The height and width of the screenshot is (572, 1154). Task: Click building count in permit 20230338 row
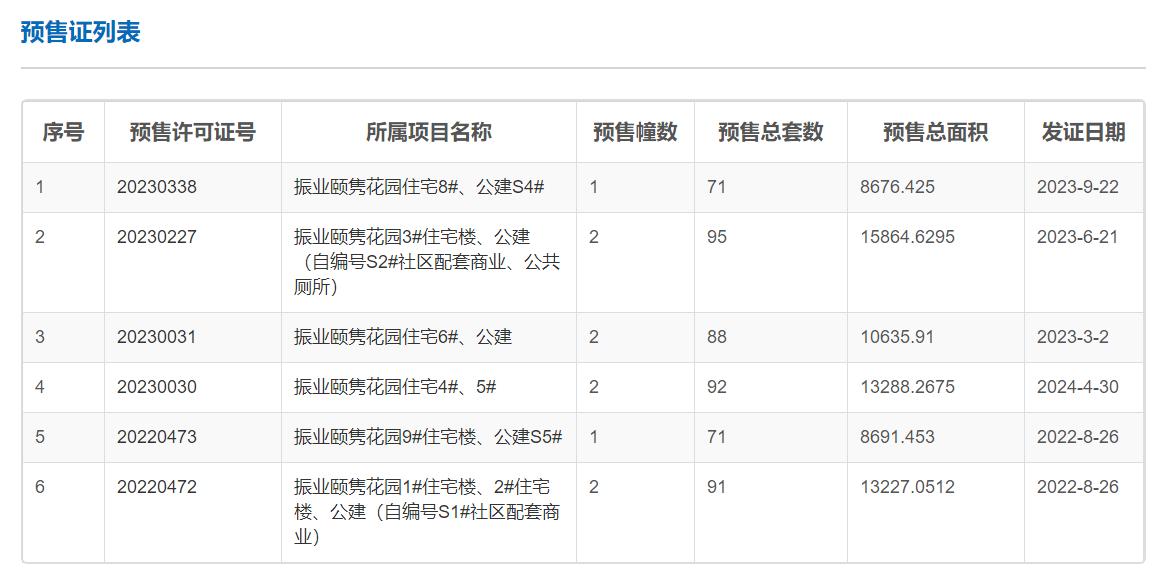pos(594,187)
